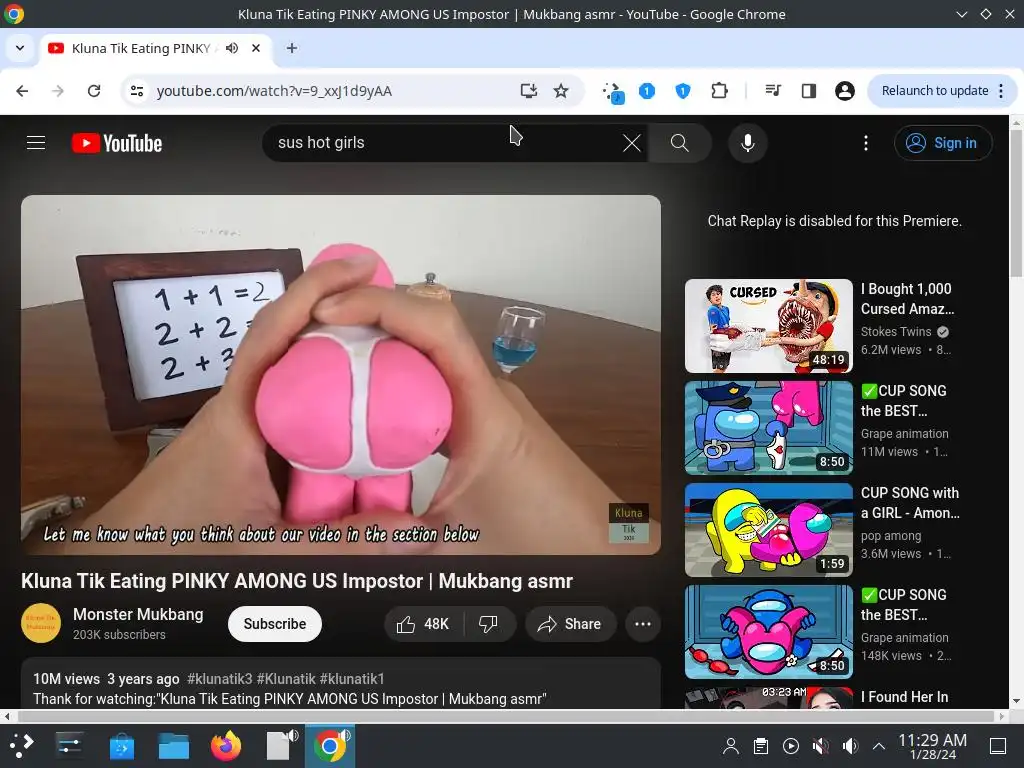Like the video (48K)
This screenshot has width=1024, height=768.
[x=423, y=624]
